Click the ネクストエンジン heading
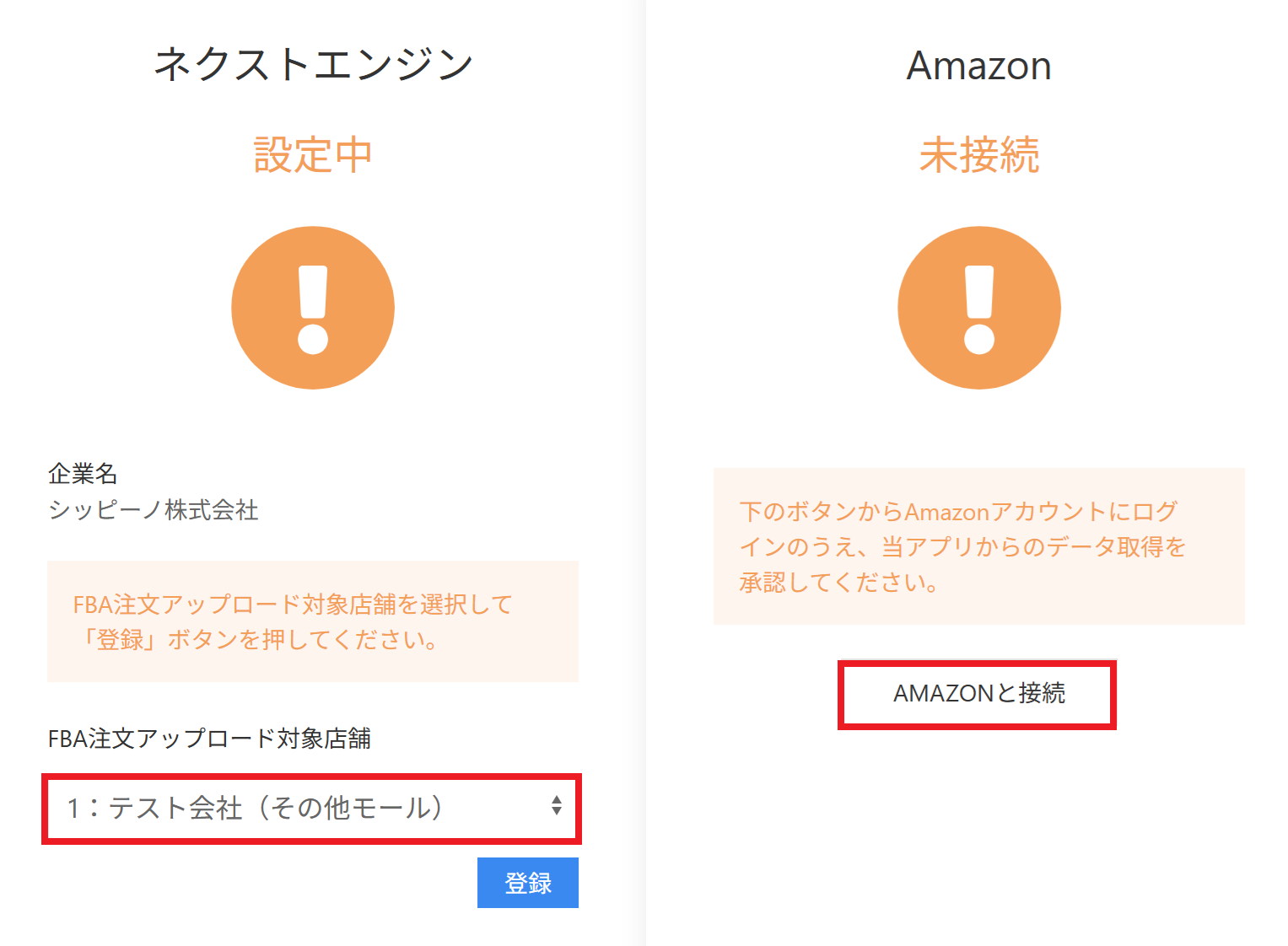 313,65
